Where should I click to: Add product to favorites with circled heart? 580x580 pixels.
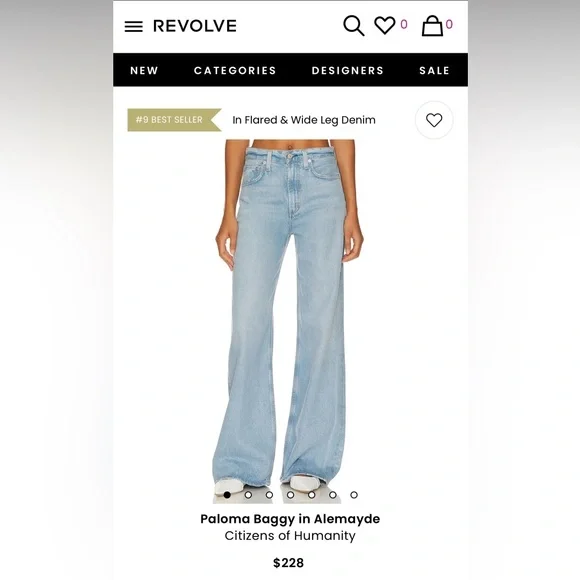434,120
